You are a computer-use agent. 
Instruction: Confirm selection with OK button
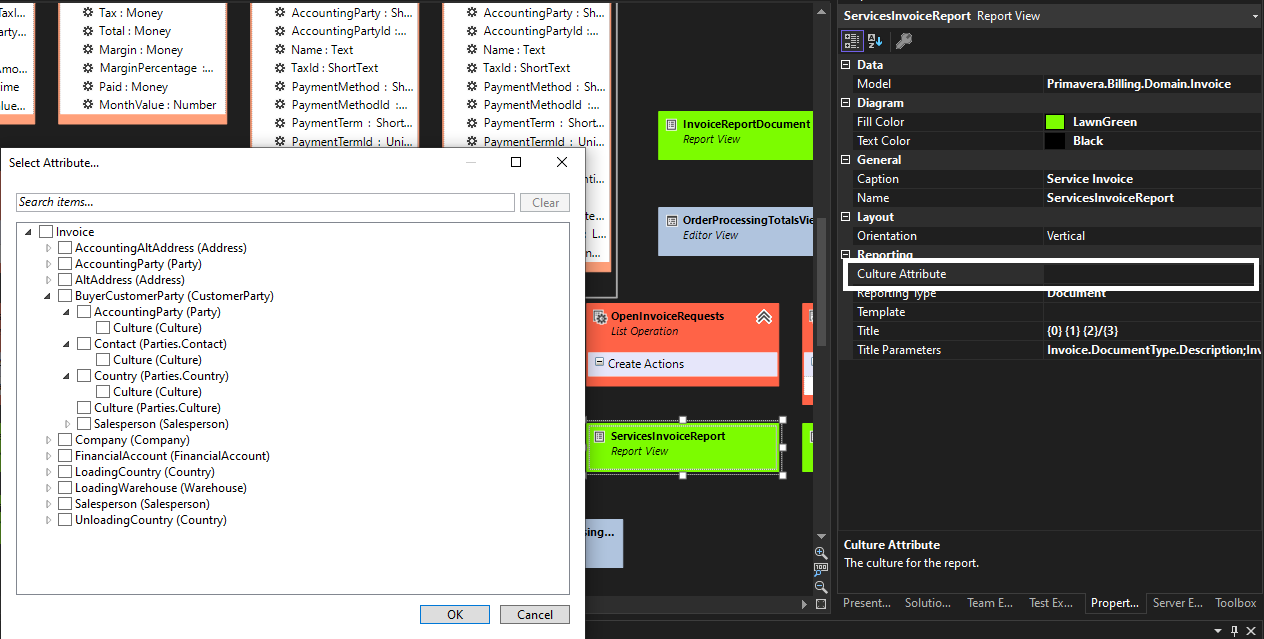[455, 614]
